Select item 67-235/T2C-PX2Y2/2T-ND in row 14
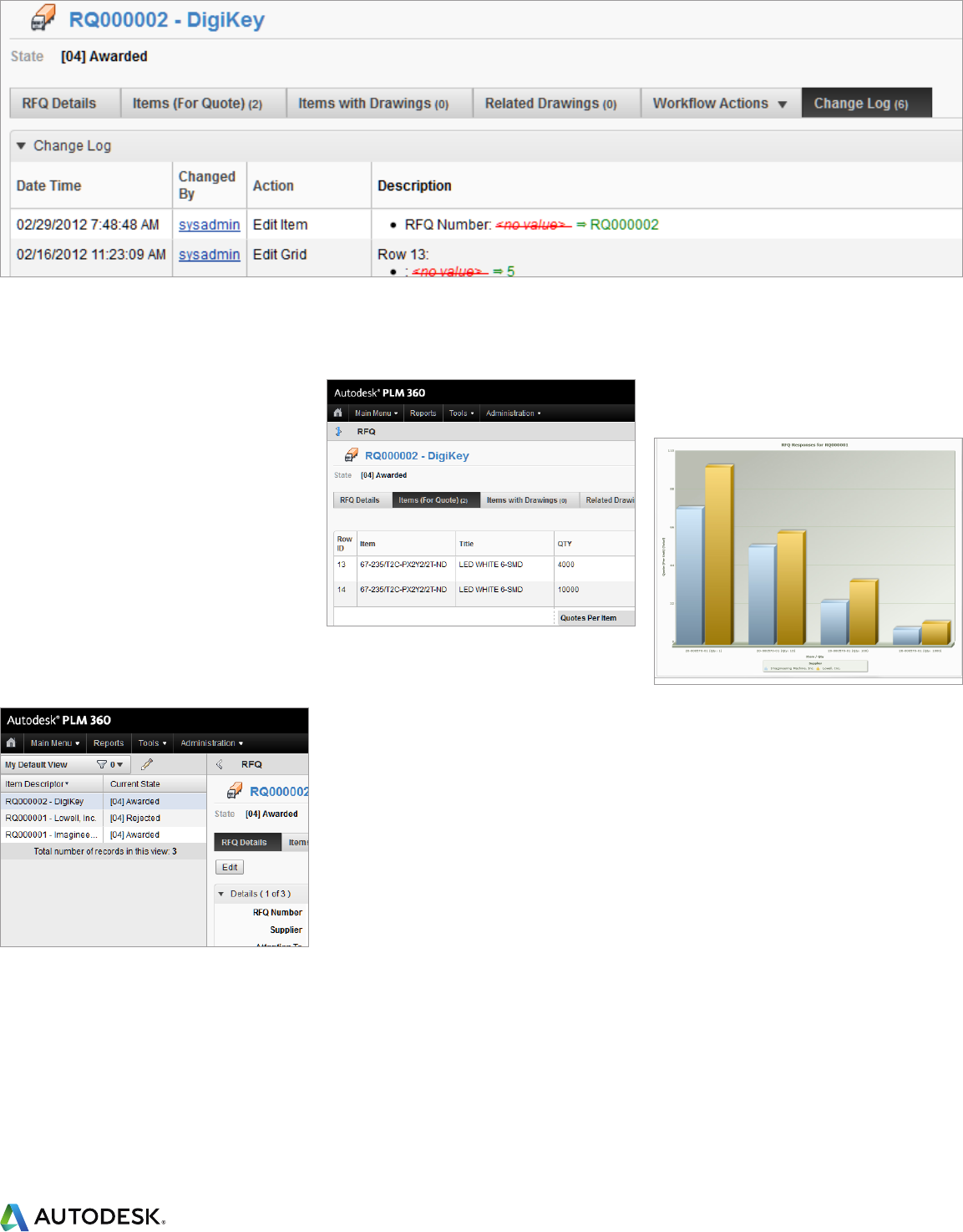This screenshot has width=963, height=1232. (403, 590)
